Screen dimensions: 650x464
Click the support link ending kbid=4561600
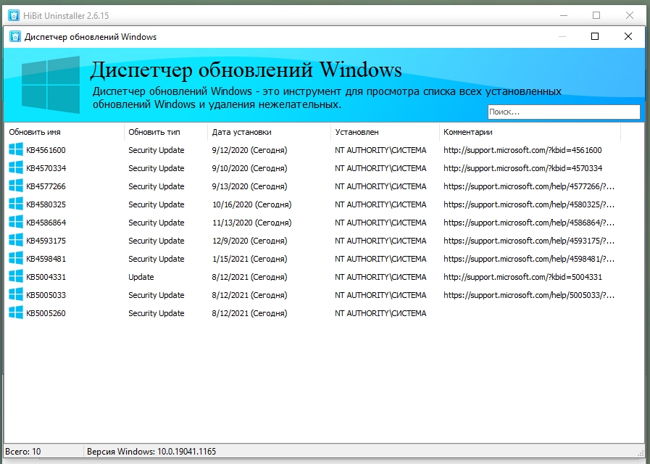point(522,150)
